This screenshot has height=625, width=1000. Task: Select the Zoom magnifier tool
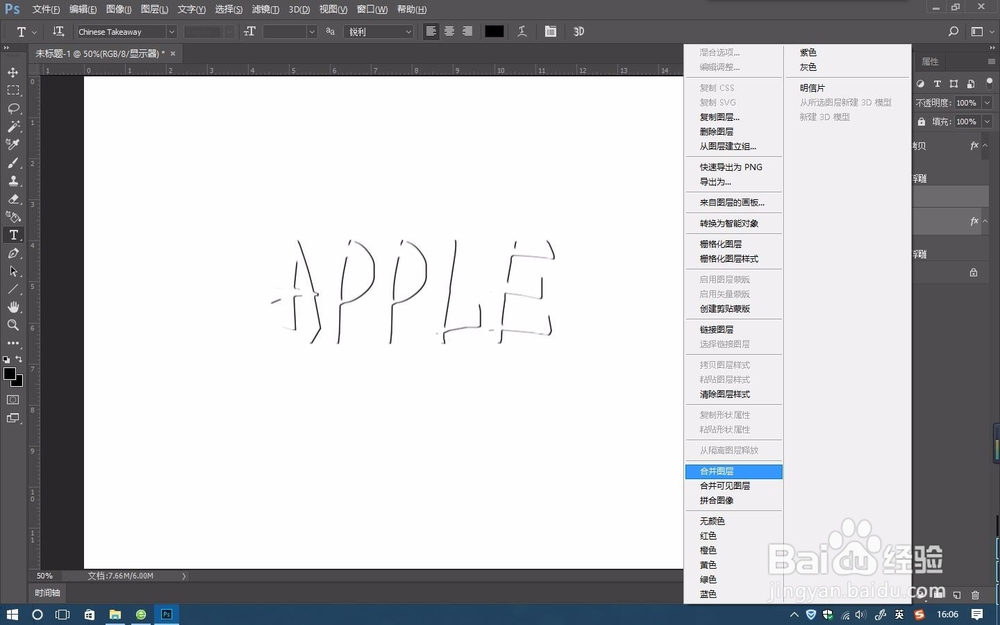[x=13, y=325]
